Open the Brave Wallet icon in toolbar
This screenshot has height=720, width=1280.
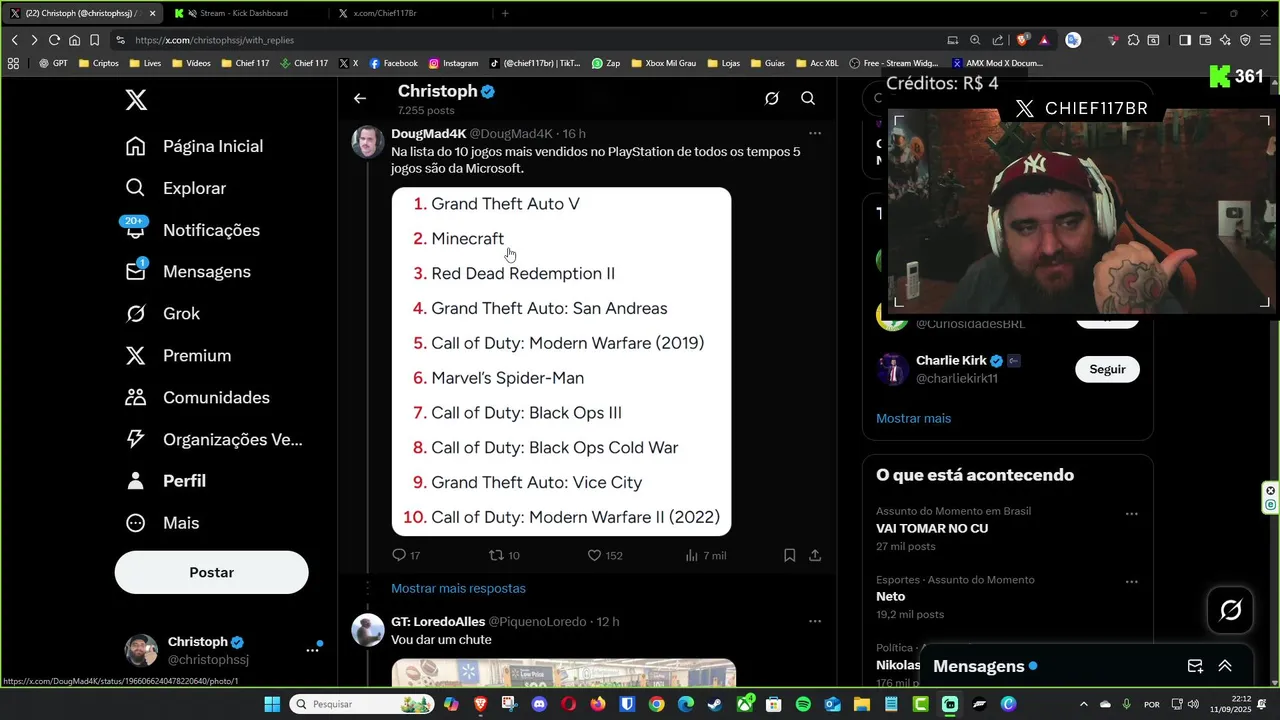coord(1205,40)
